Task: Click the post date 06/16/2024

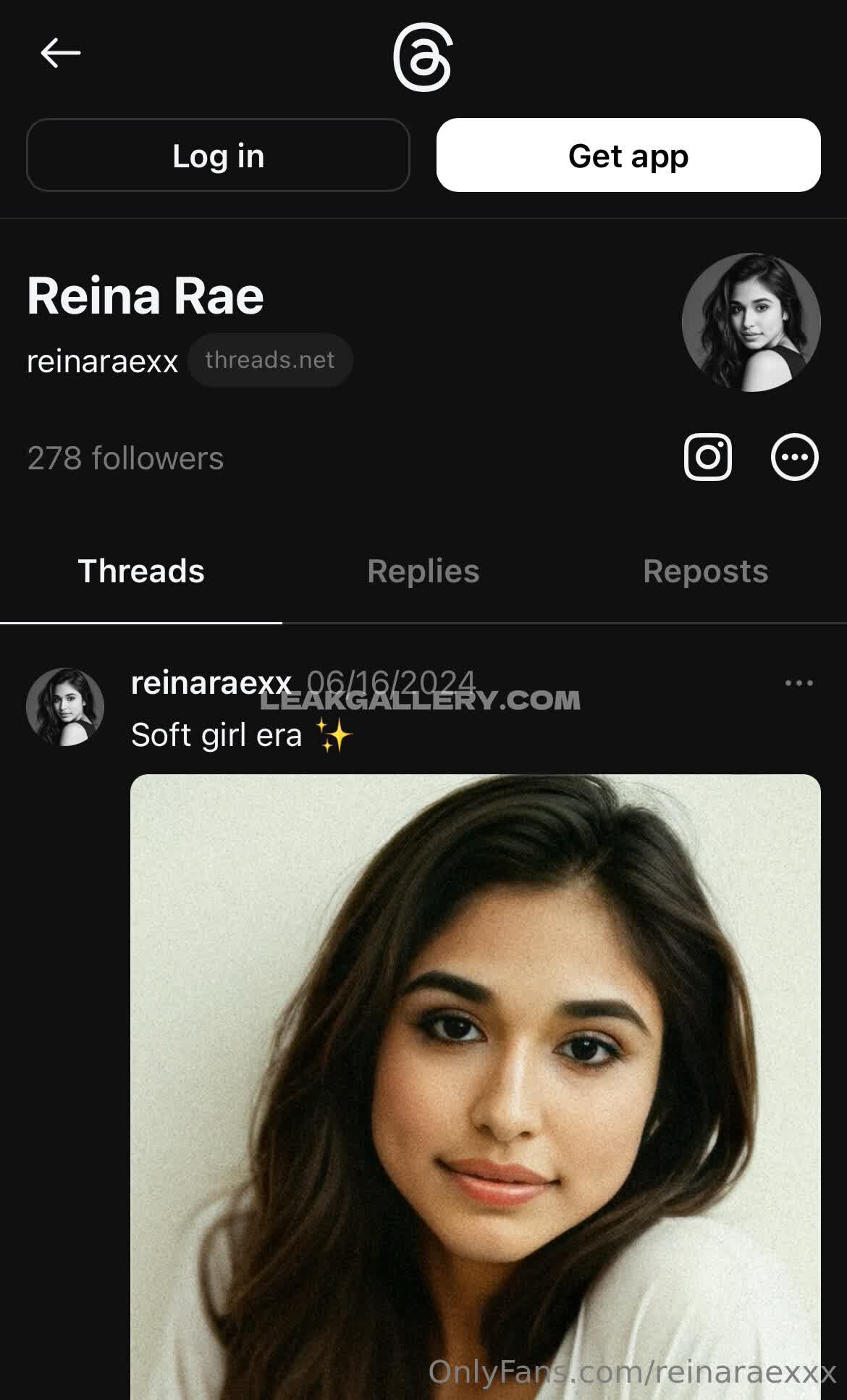Action: pyautogui.click(x=391, y=682)
